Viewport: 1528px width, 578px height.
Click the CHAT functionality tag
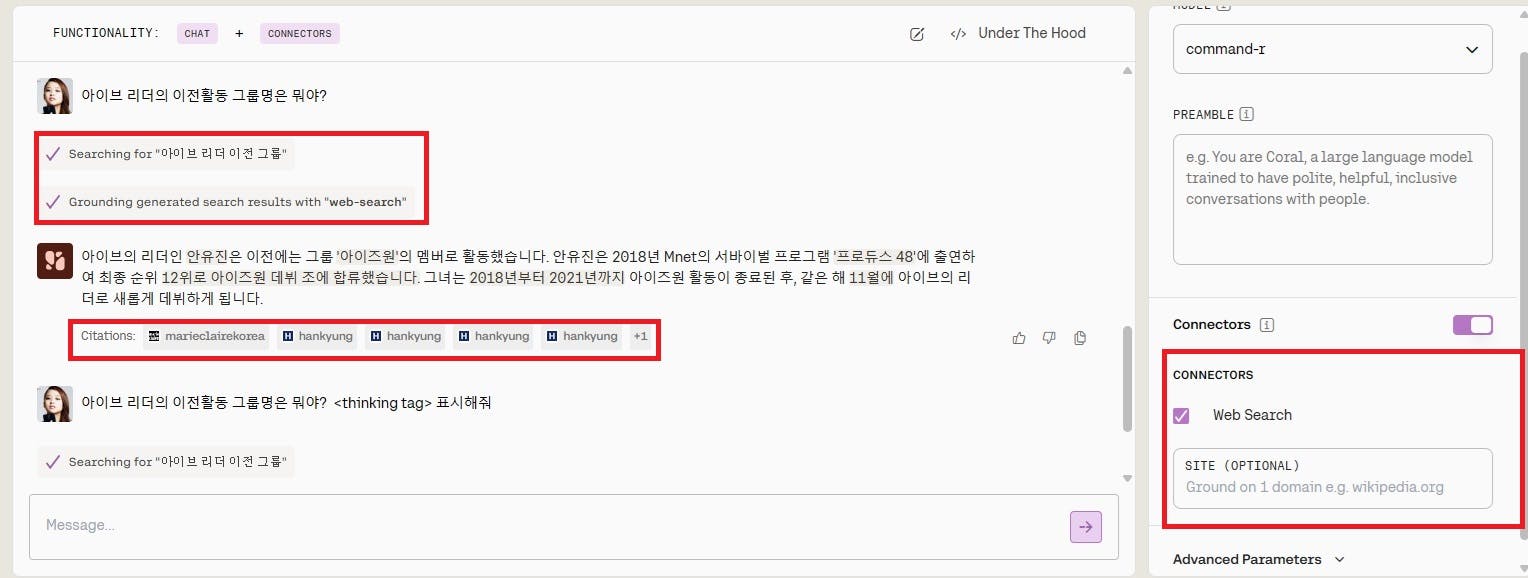point(197,33)
